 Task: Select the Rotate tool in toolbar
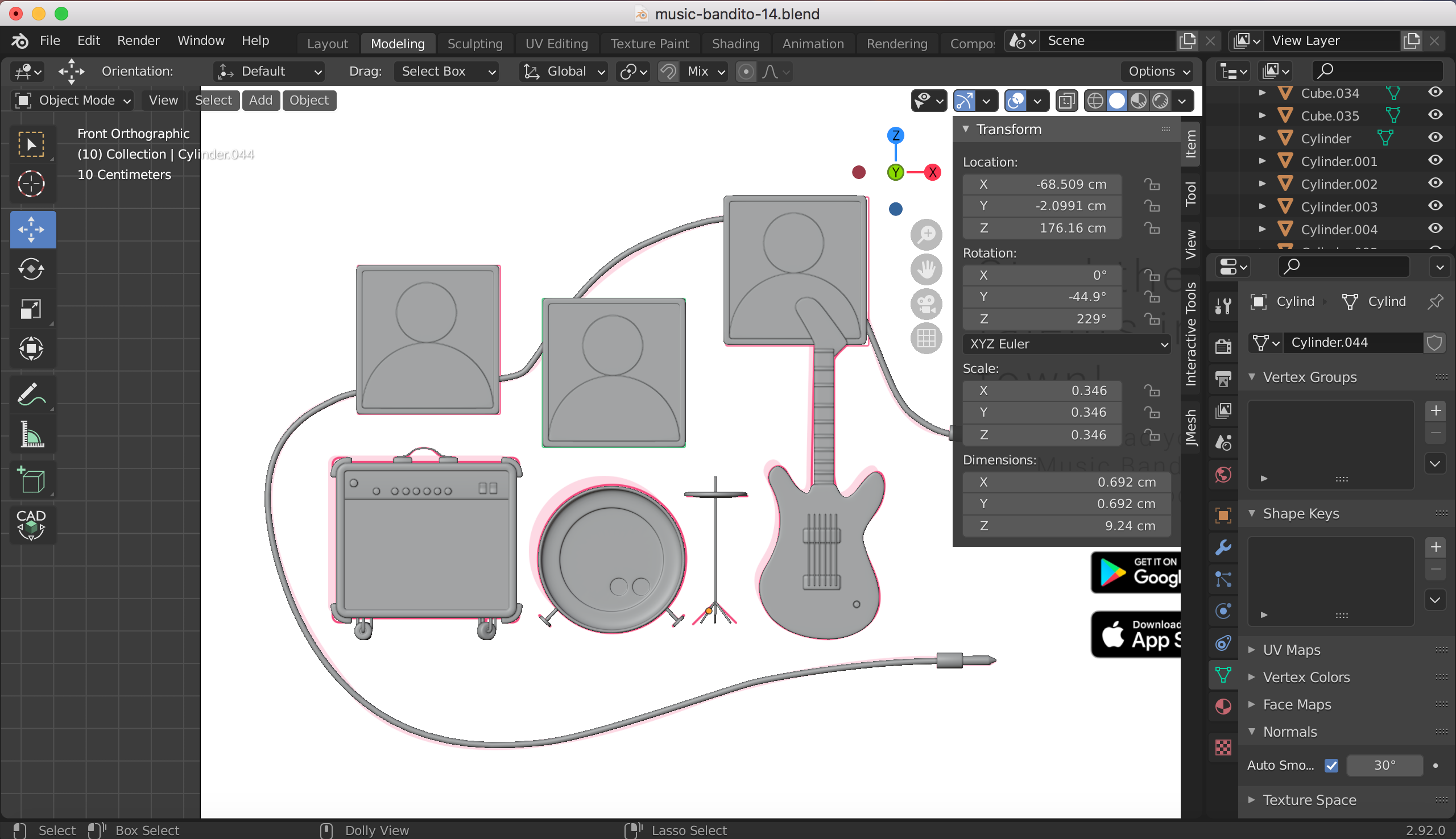pos(32,269)
